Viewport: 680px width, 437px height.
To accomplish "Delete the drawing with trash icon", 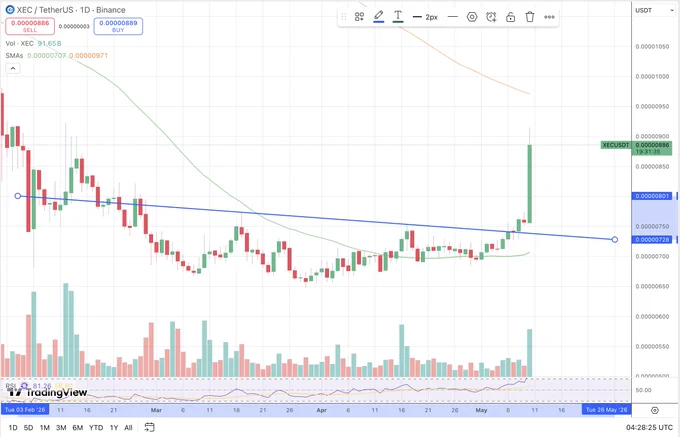I will (530, 17).
